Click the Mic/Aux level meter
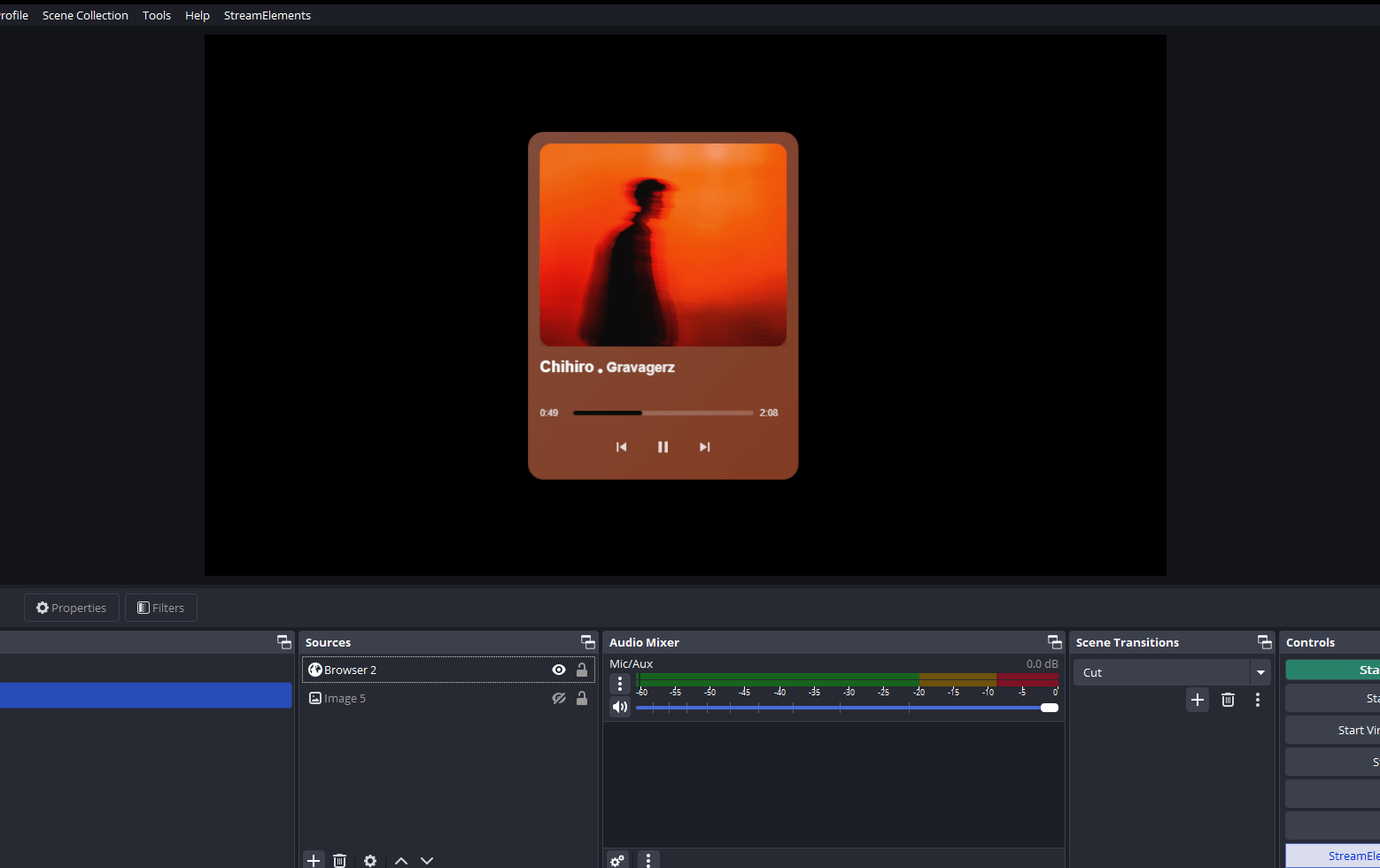 point(847,679)
